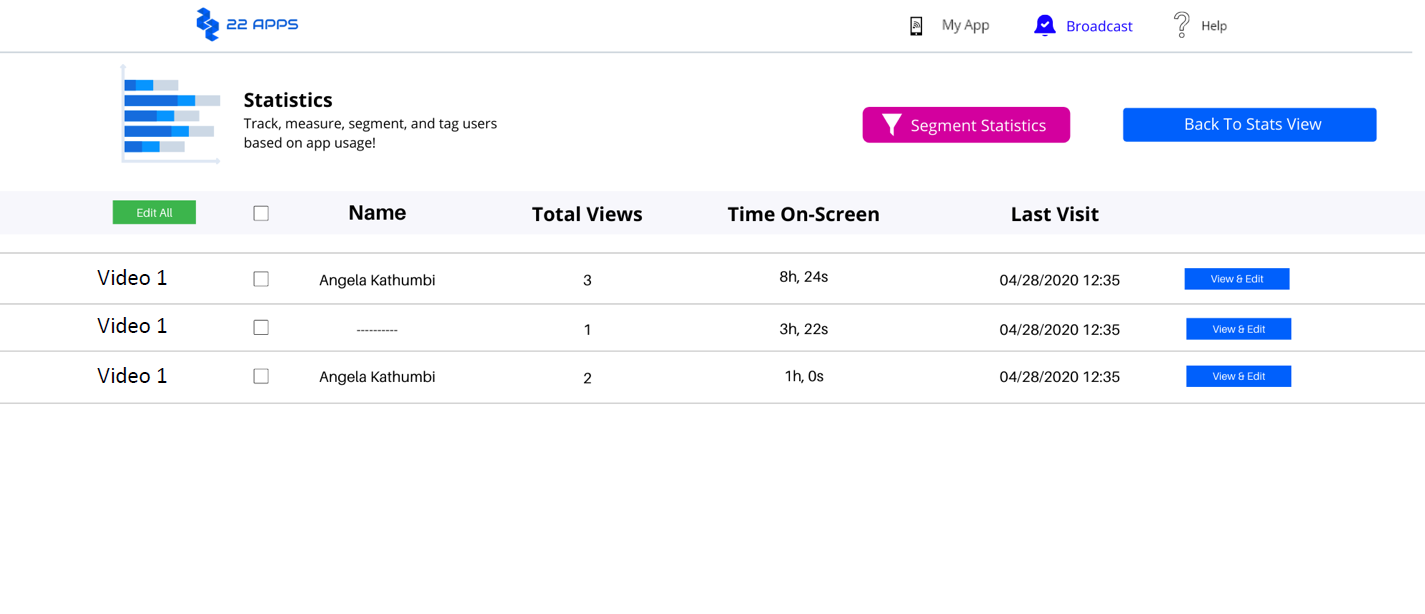
Task: Click the My App phone icon
Action: 916,26
